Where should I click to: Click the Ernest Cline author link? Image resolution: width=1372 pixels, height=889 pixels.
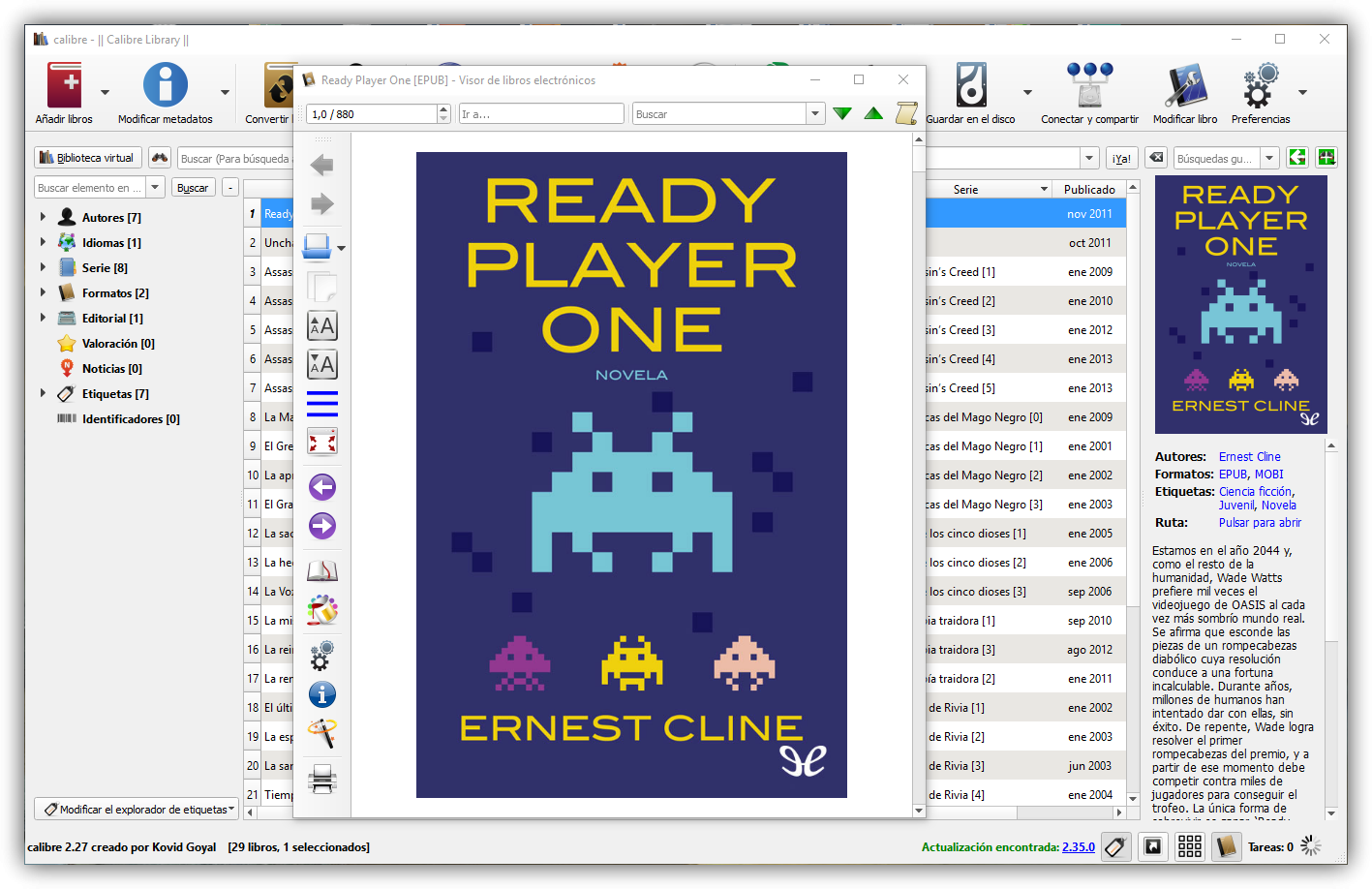click(x=1249, y=457)
